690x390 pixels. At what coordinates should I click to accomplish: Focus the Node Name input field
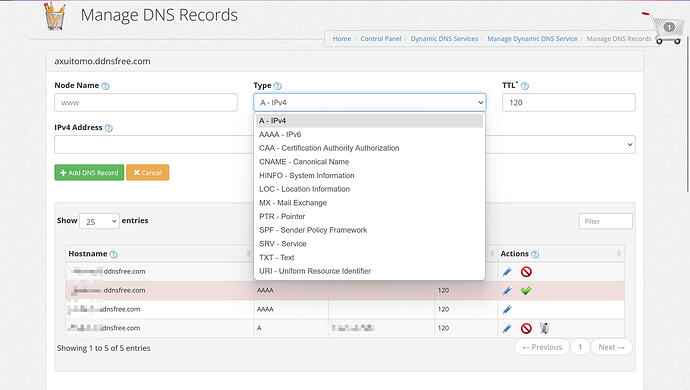click(x=146, y=103)
